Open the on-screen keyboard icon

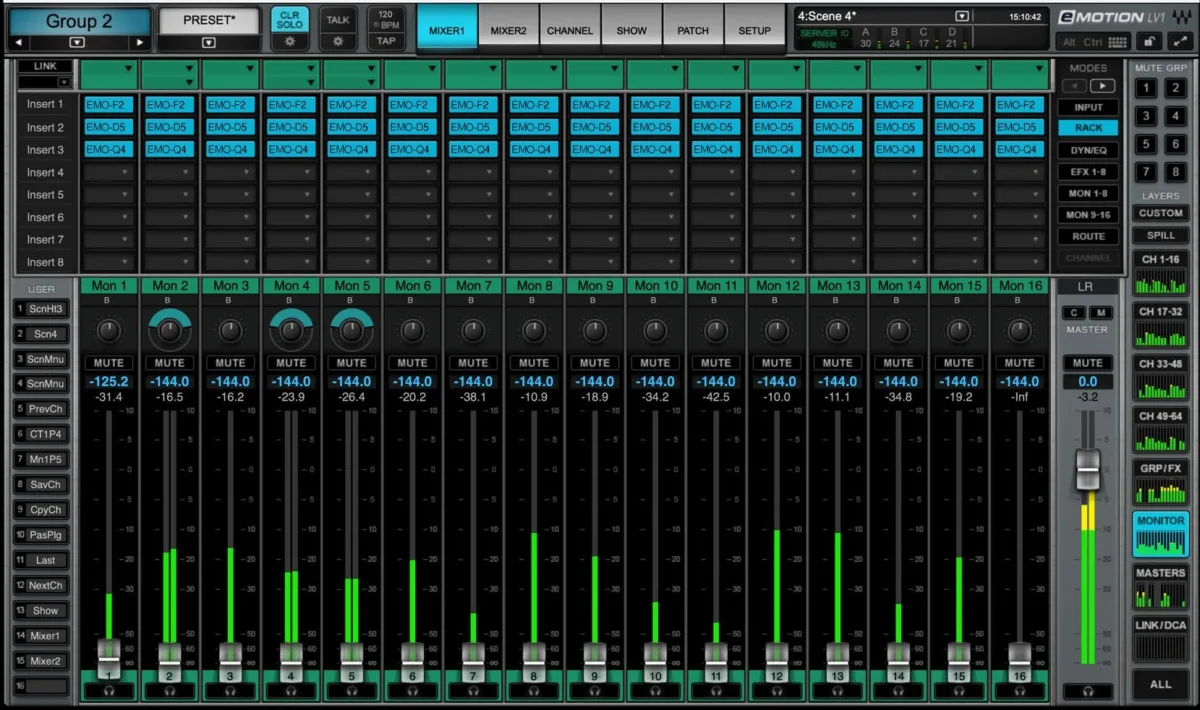point(1118,42)
